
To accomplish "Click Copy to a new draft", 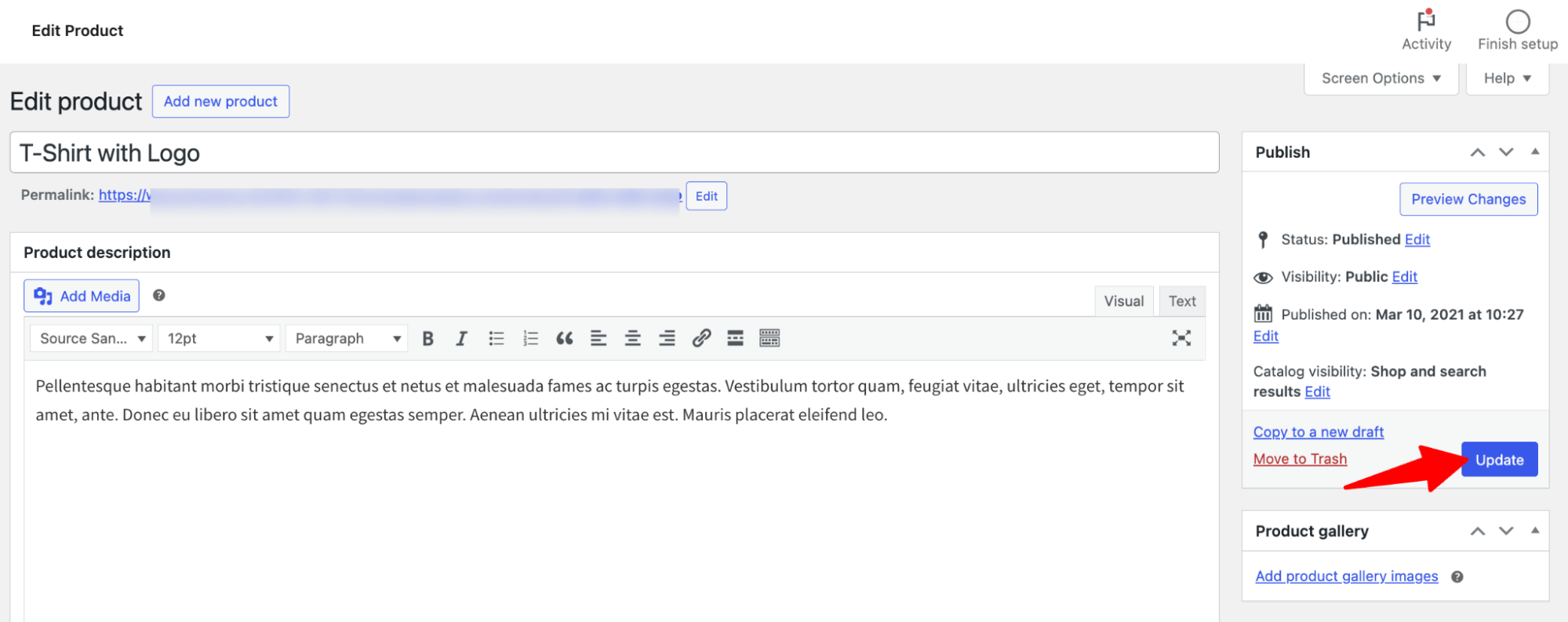I will pos(1318,432).
